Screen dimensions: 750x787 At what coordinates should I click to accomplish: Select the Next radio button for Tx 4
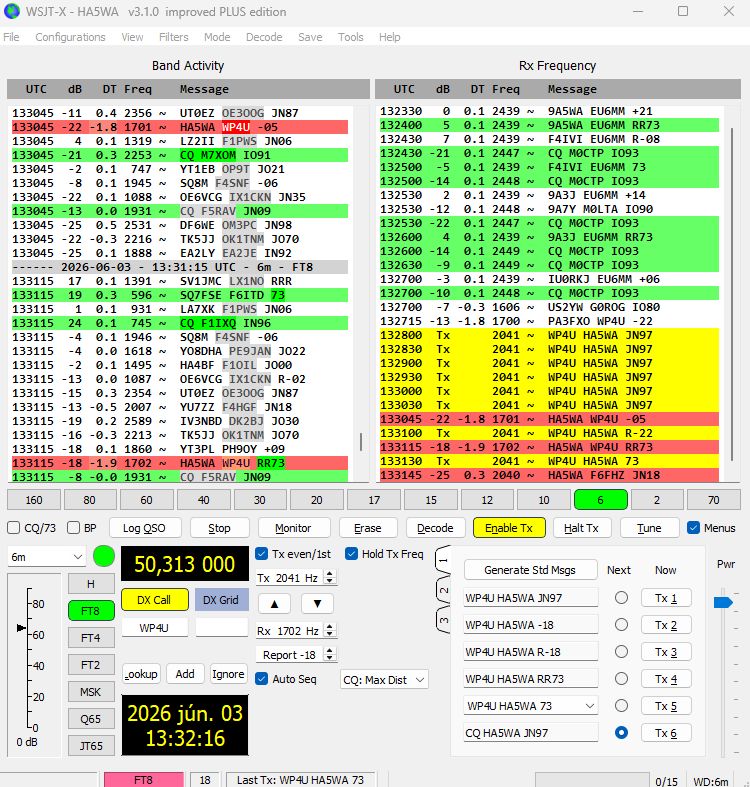621,679
